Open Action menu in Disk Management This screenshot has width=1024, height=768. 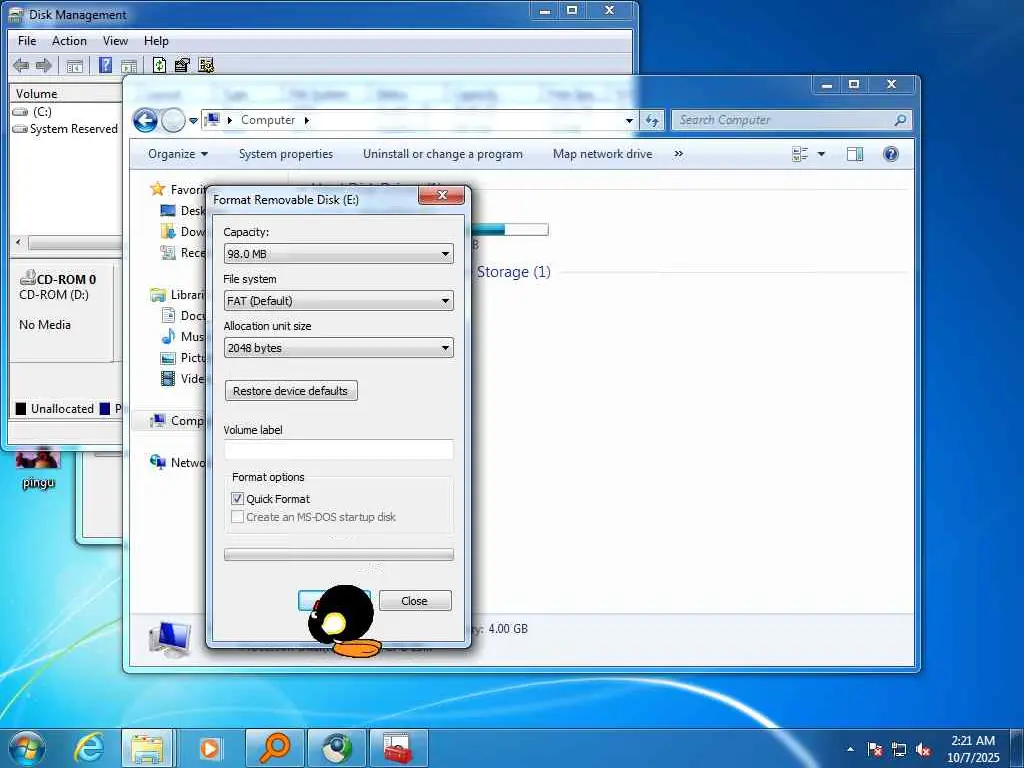point(69,40)
